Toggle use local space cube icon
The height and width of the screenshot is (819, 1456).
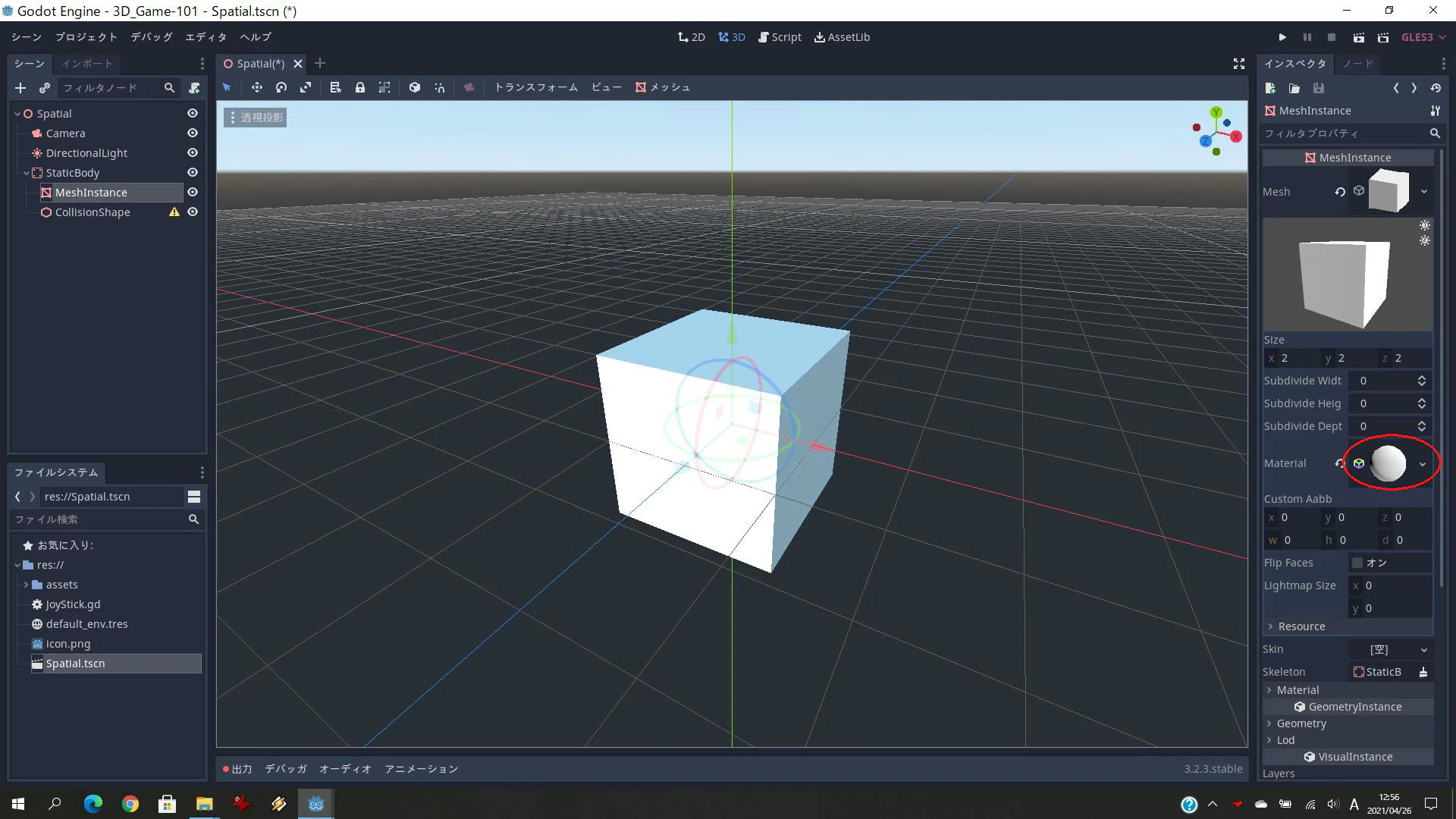[x=415, y=87]
